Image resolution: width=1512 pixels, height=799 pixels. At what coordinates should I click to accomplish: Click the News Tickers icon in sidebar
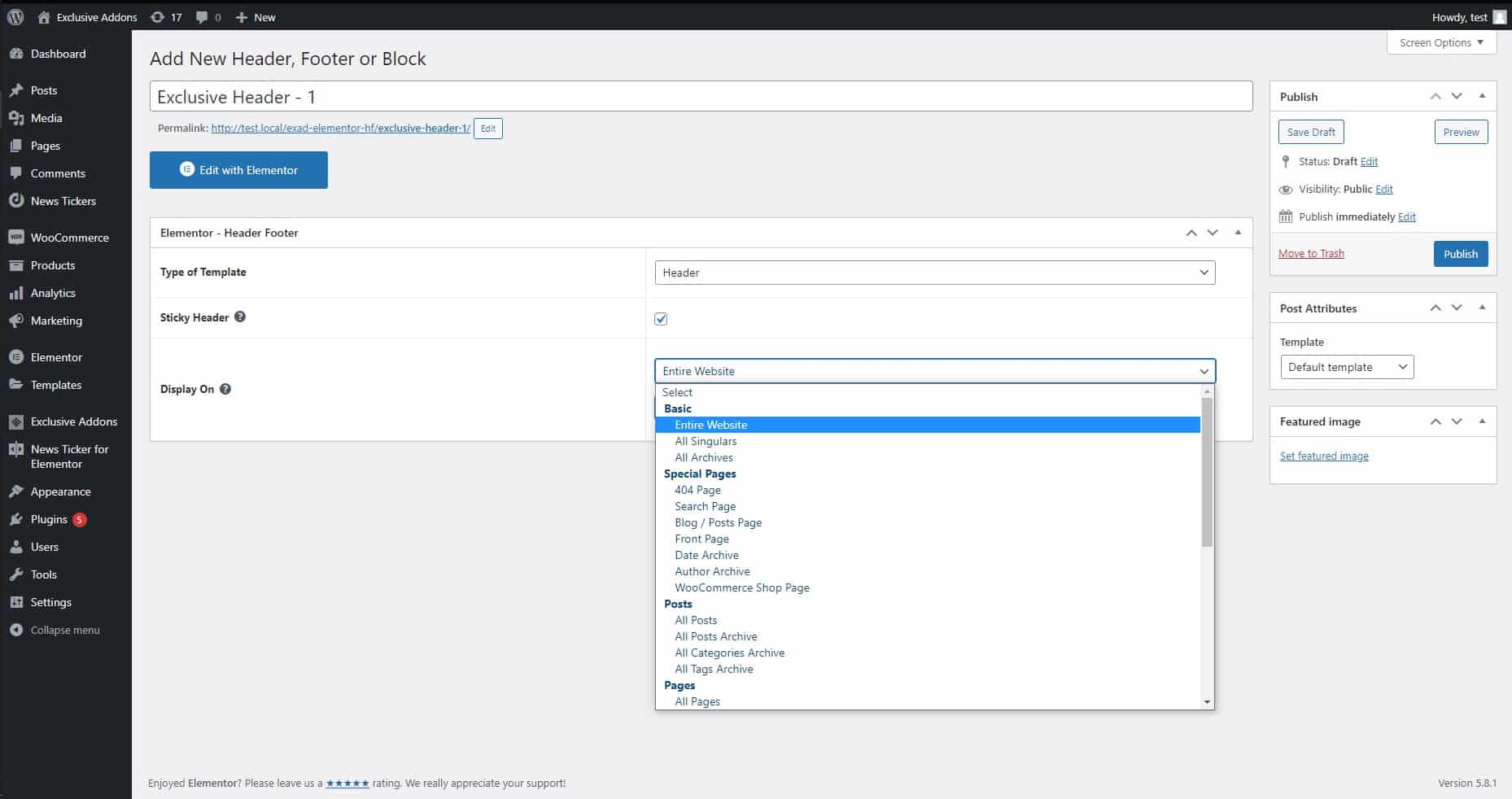coord(16,201)
